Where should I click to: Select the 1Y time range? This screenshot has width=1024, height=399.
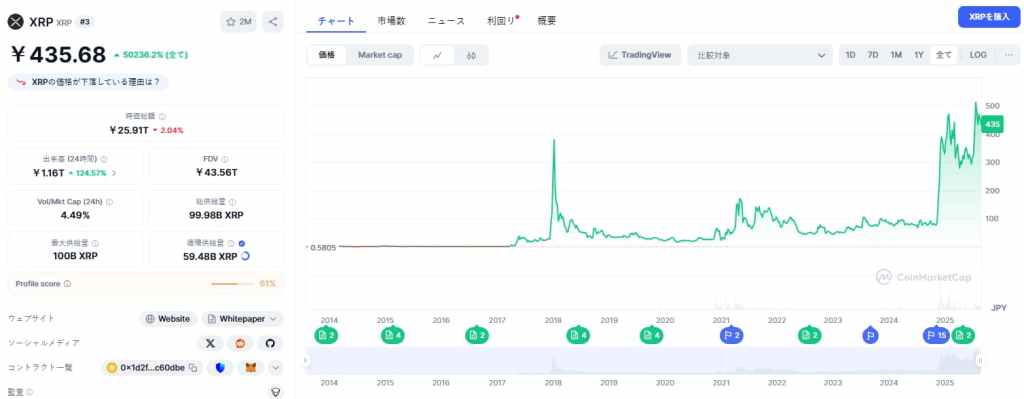point(919,56)
